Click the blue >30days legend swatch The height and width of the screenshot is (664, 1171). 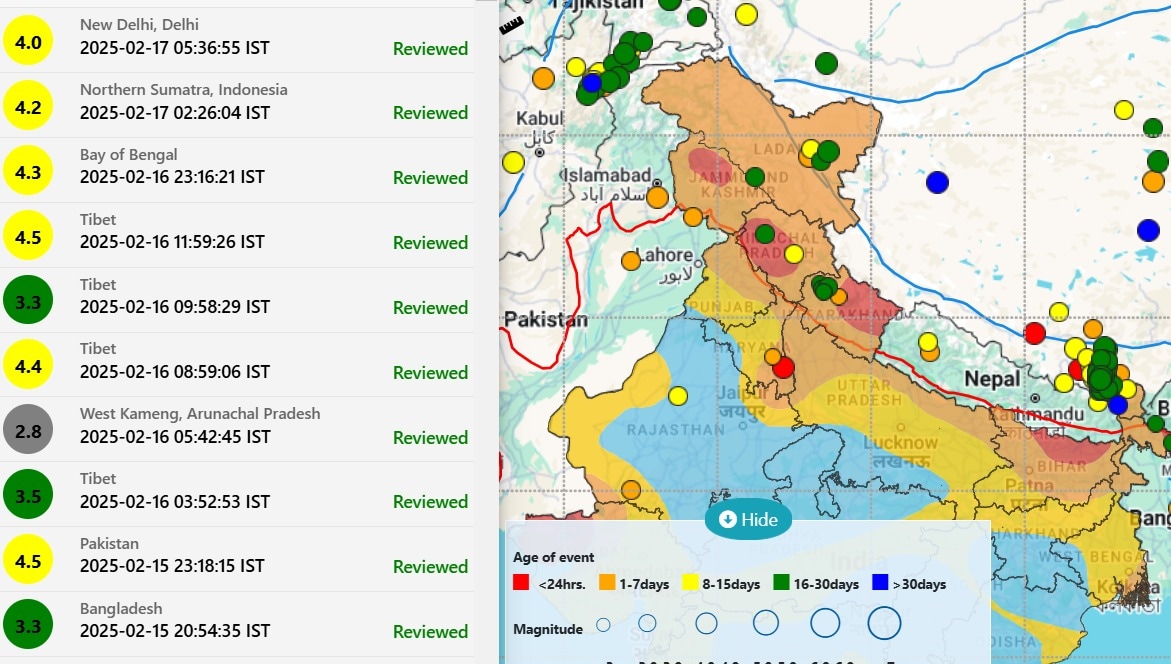point(881,583)
